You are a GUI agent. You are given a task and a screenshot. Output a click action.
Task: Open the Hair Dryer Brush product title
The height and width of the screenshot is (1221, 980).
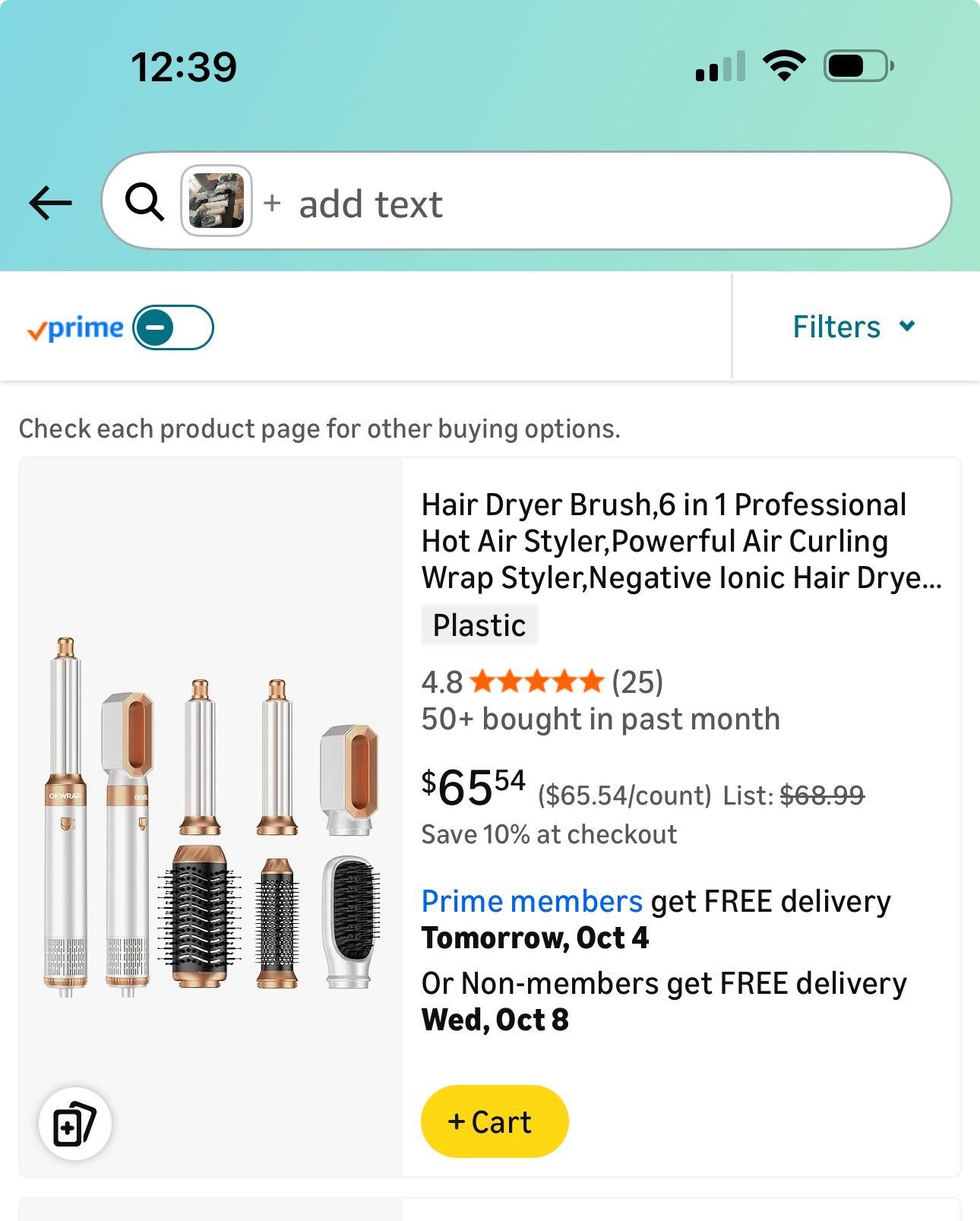tap(681, 541)
